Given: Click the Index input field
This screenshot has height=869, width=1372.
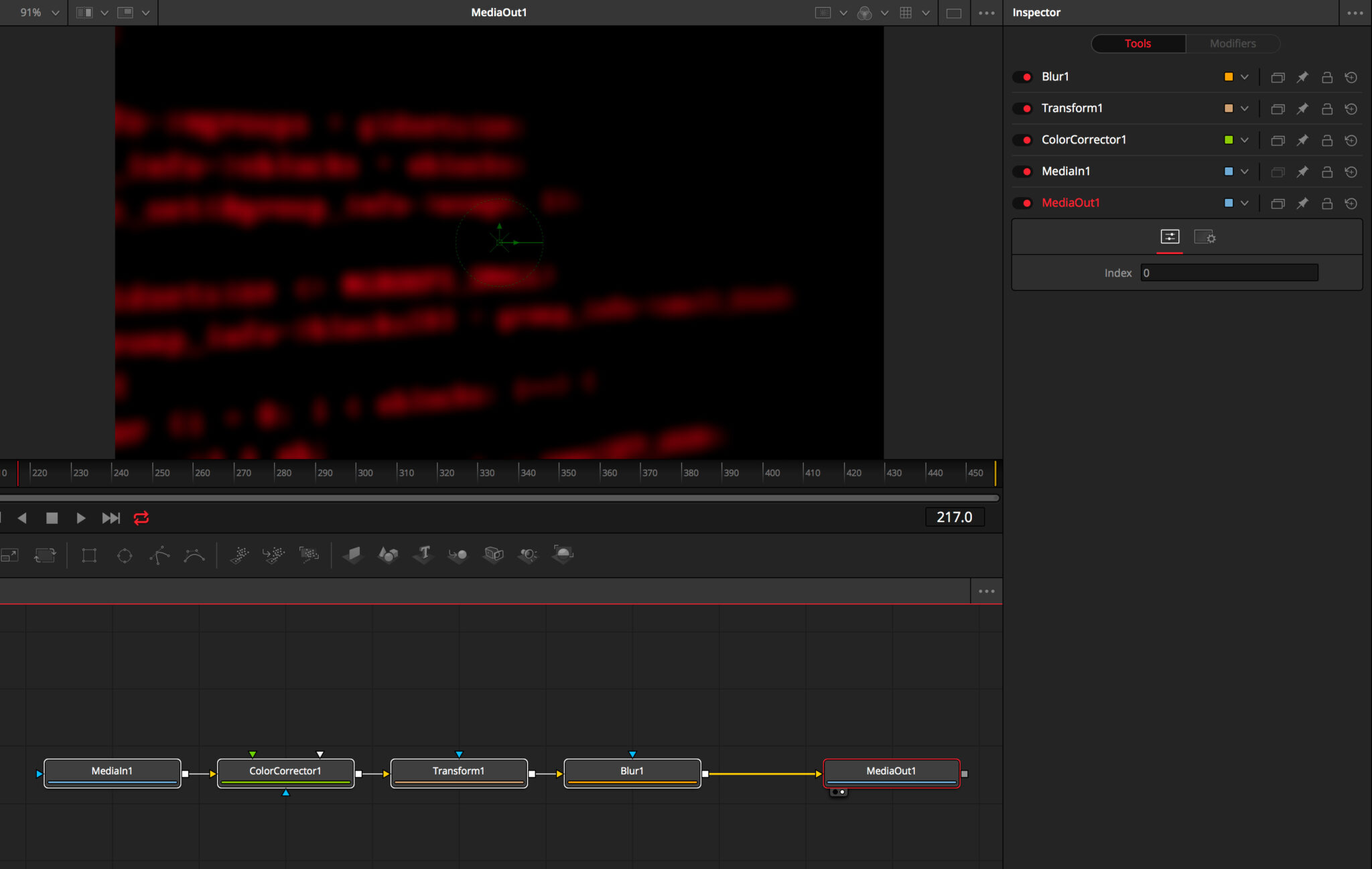Looking at the screenshot, I should click(x=1229, y=273).
